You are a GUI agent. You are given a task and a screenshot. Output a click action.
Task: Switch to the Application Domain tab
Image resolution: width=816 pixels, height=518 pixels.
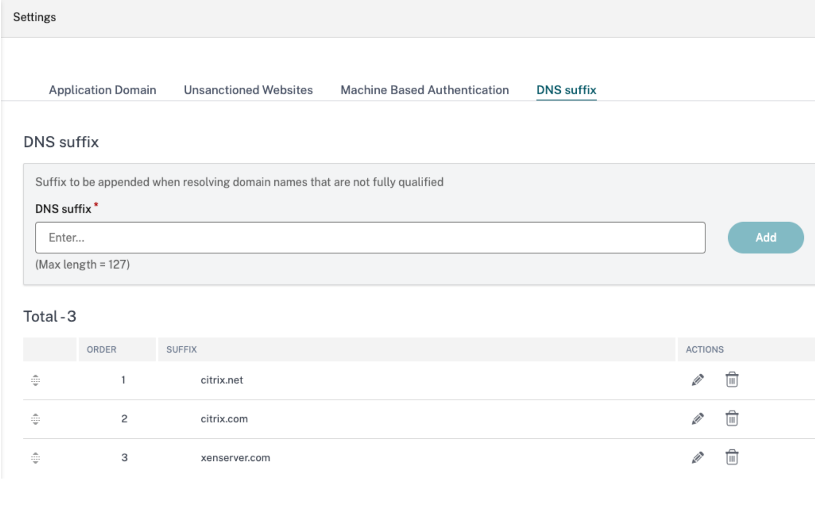tap(102, 90)
